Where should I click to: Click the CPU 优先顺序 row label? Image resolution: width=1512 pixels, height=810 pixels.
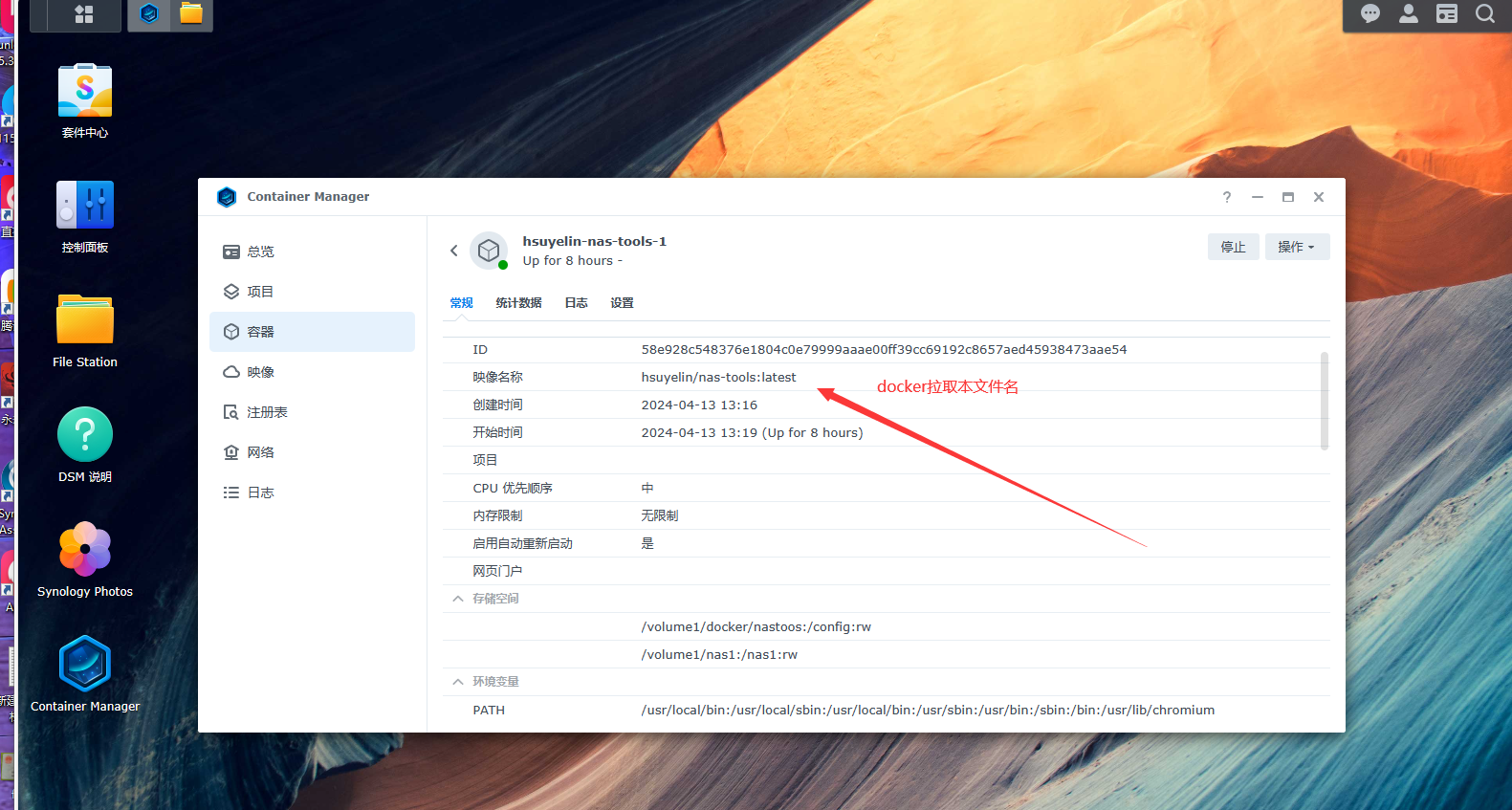click(x=513, y=489)
